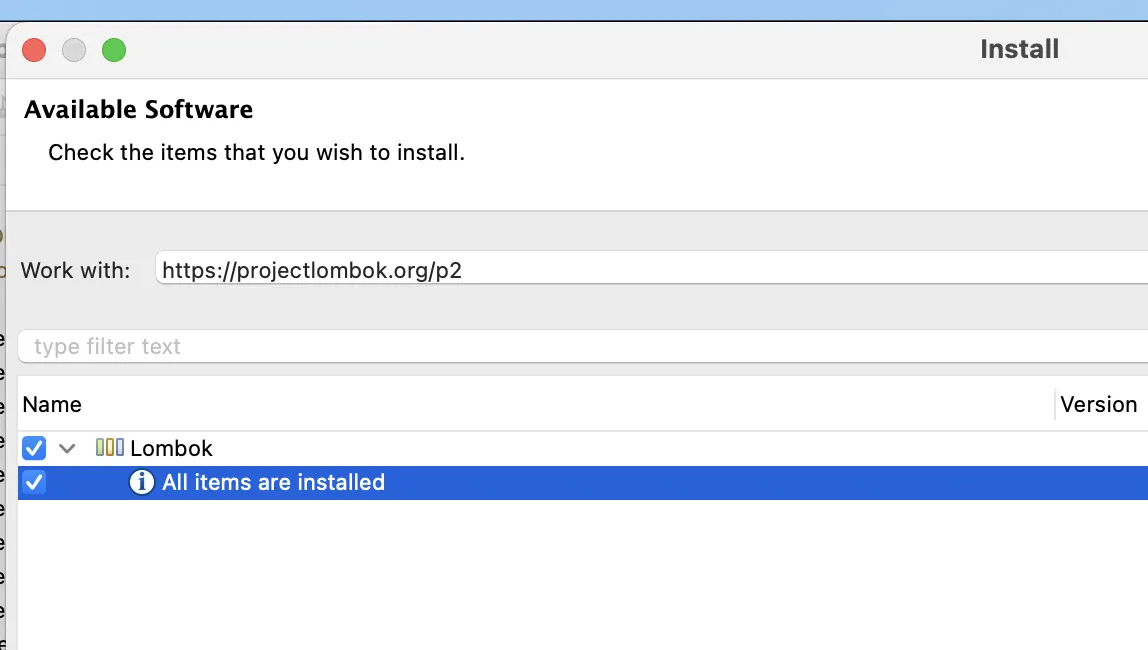Click the "Available Software" heading
This screenshot has width=1148, height=650.
[138, 110]
